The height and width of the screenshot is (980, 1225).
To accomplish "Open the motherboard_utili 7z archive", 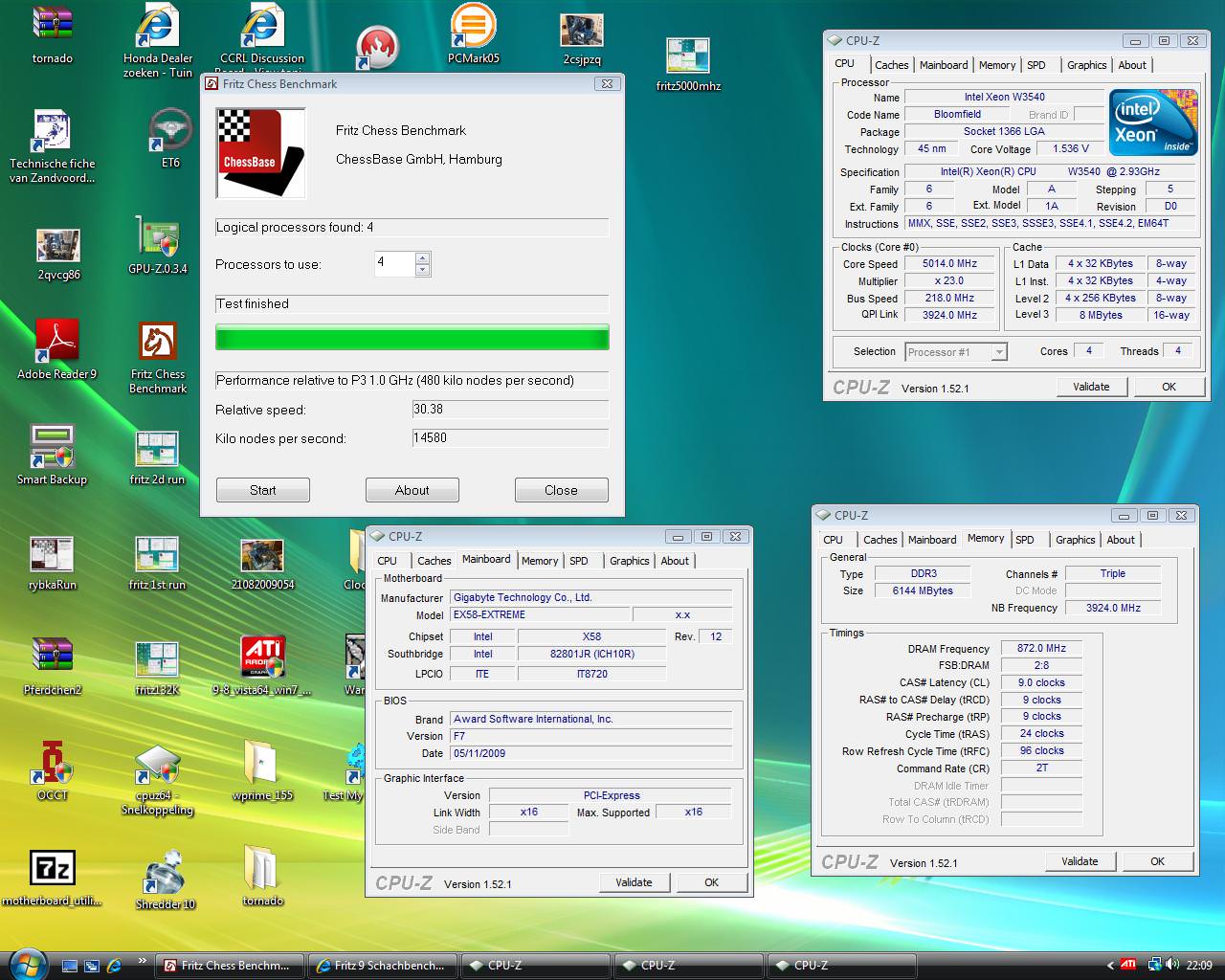I will click(52, 879).
